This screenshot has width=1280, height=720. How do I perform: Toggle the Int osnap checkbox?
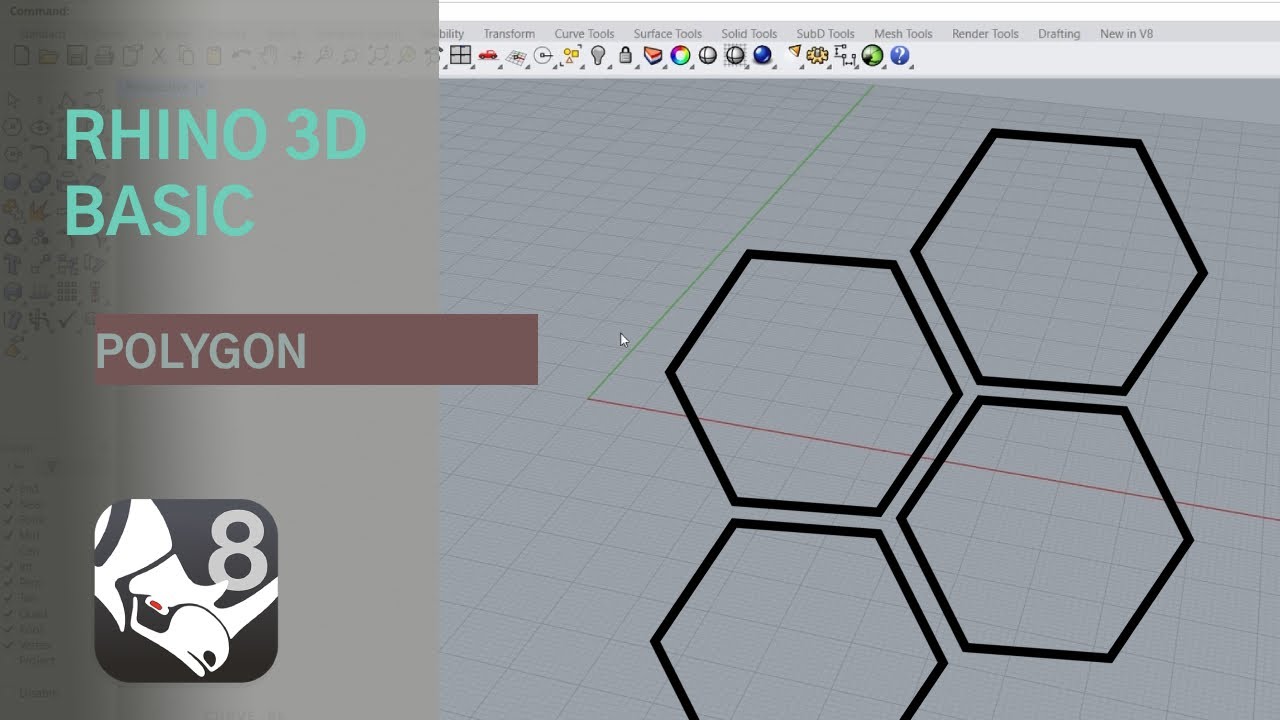9,567
